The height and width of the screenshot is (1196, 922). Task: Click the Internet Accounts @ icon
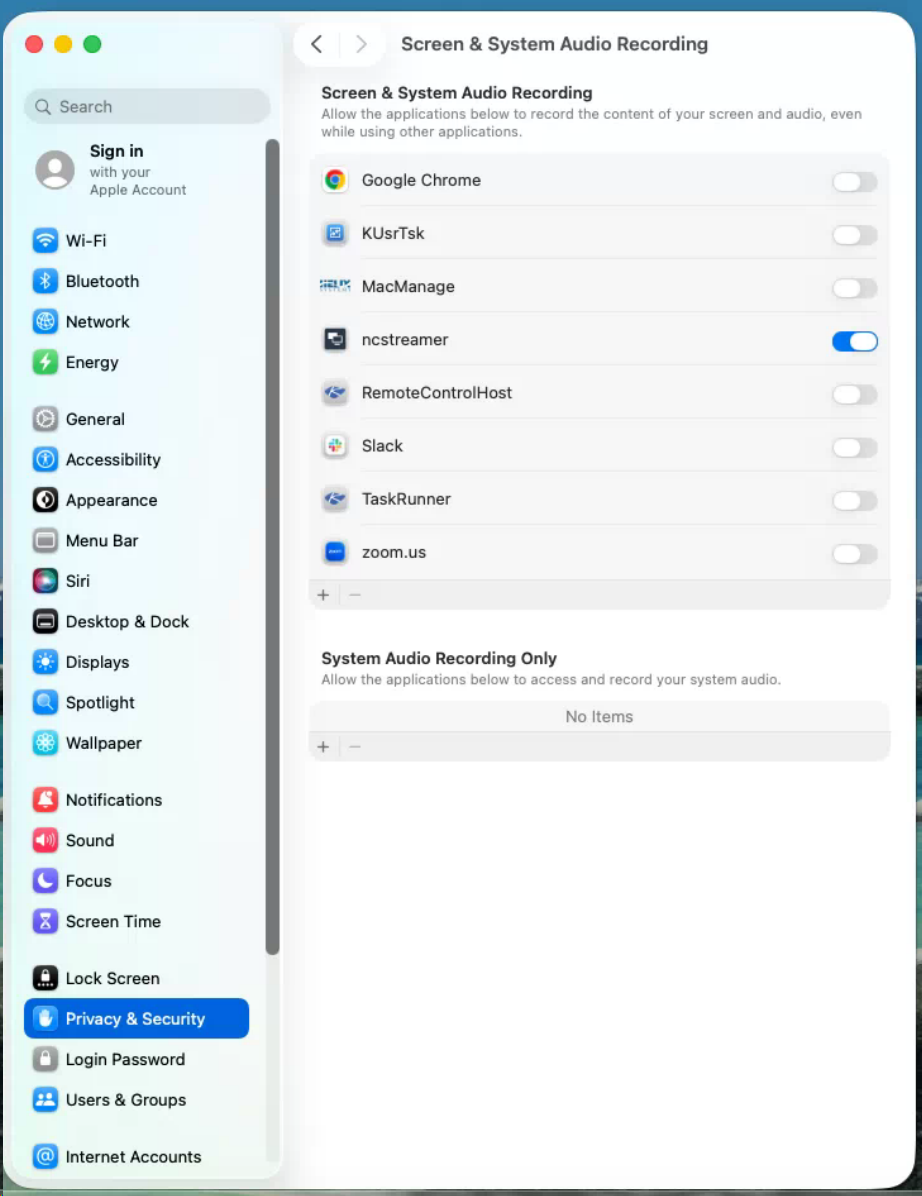pos(45,1156)
